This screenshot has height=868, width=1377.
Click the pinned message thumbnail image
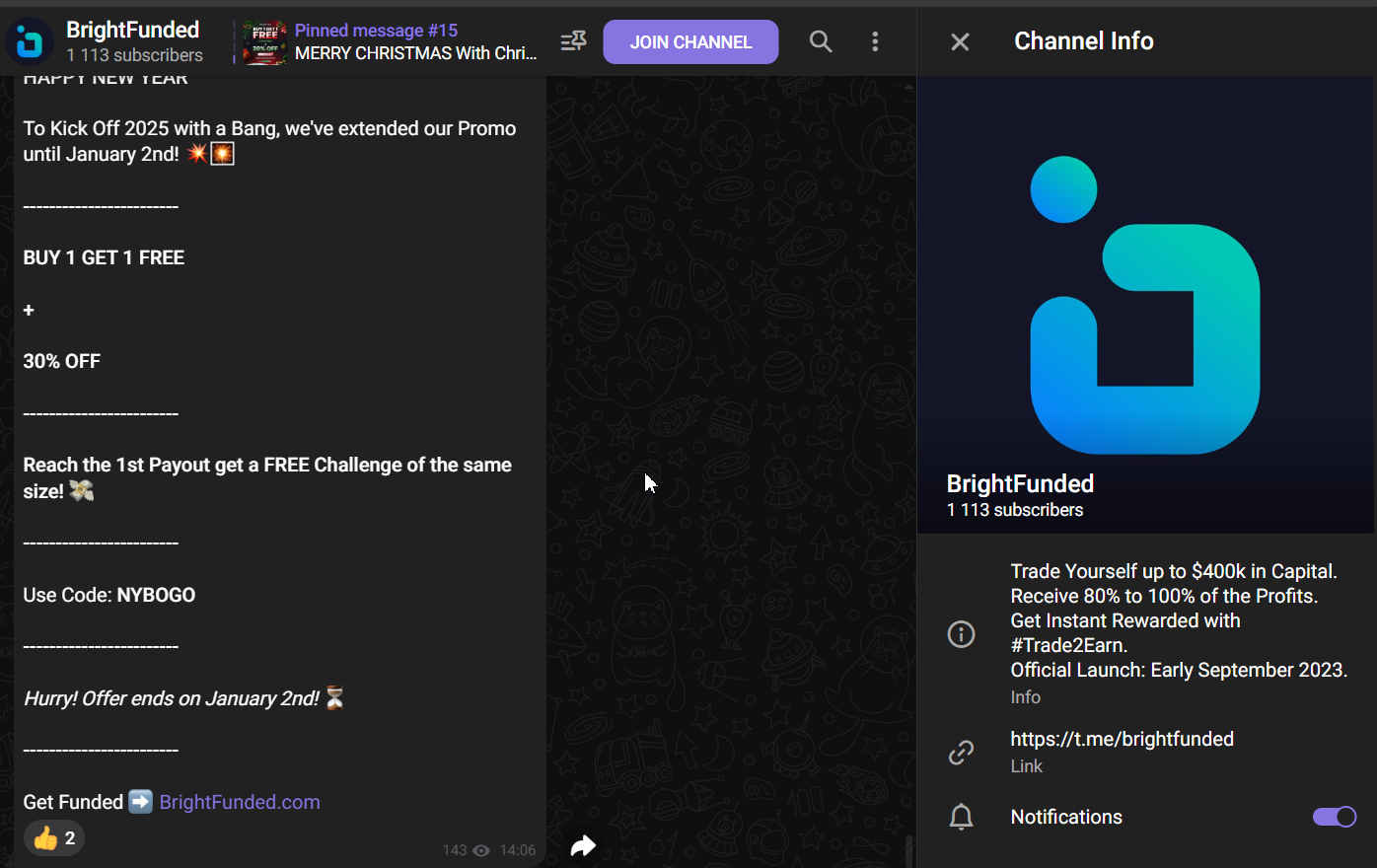pyautogui.click(x=264, y=42)
